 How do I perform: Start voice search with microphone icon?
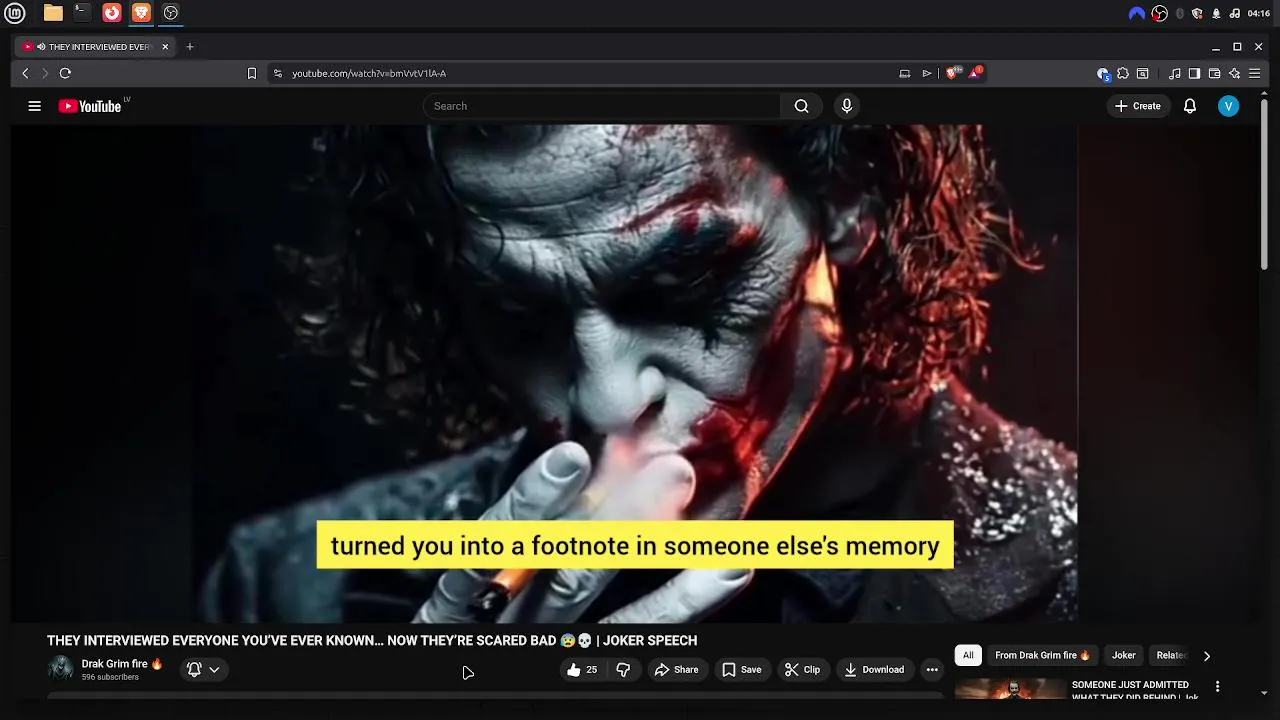pos(847,106)
